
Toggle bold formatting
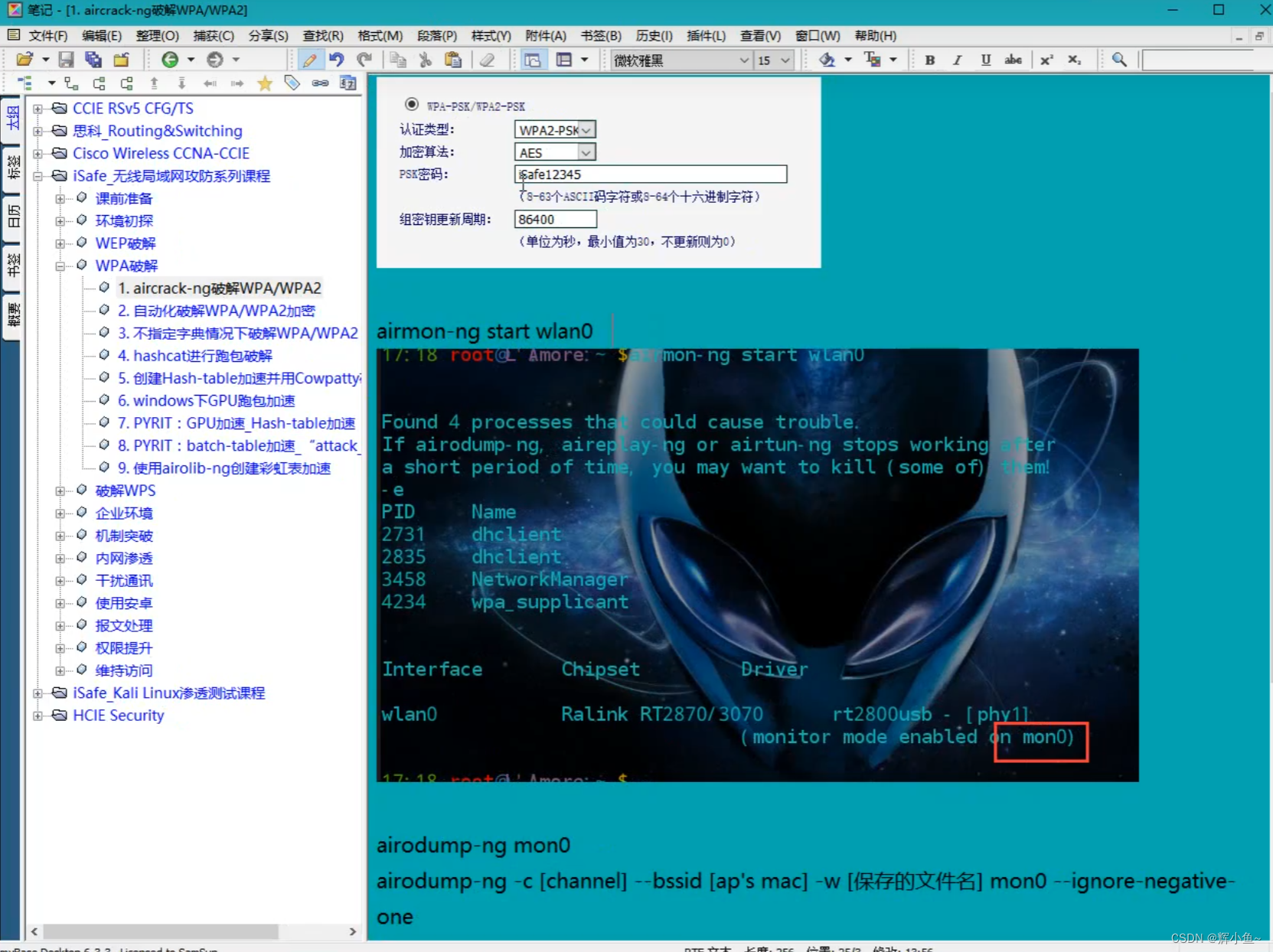pyautogui.click(x=930, y=60)
